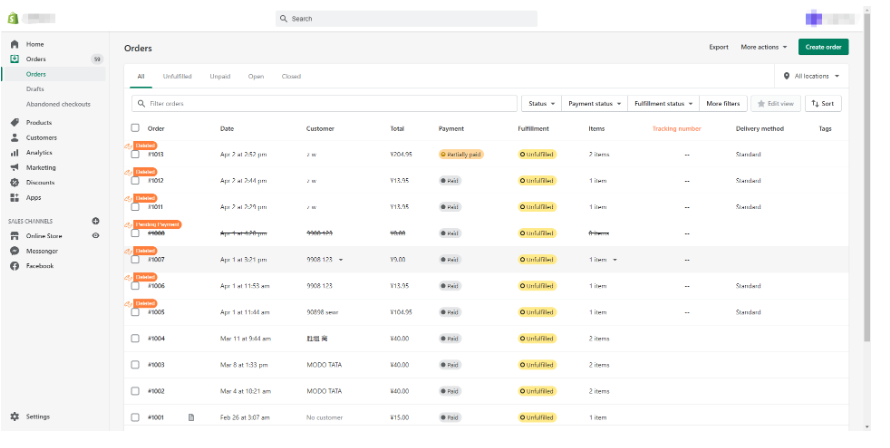Image resolution: width=890 pixels, height=448 pixels.
Task: Switch to the Unfulfilled tab
Action: (x=177, y=76)
